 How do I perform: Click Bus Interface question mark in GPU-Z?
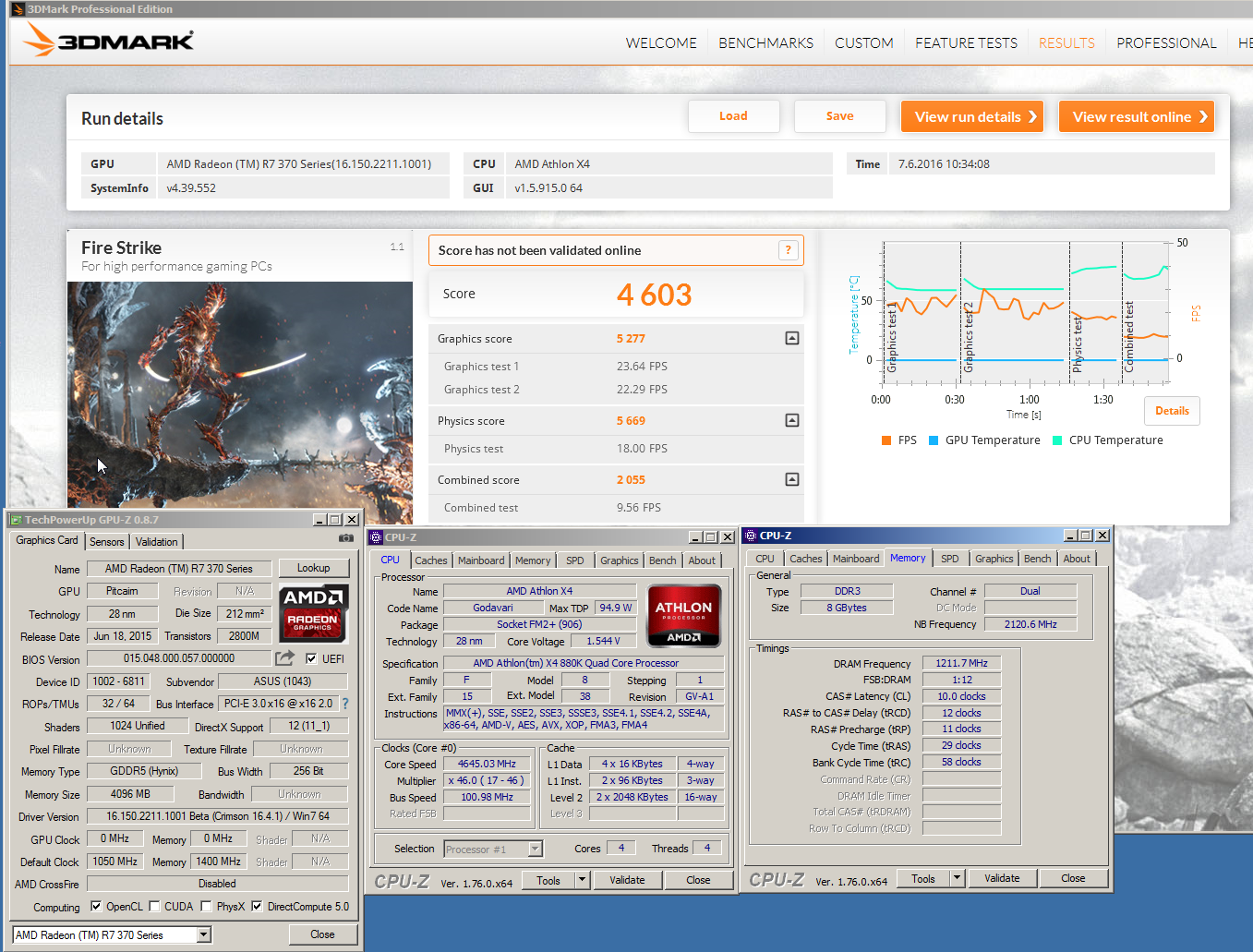(345, 704)
